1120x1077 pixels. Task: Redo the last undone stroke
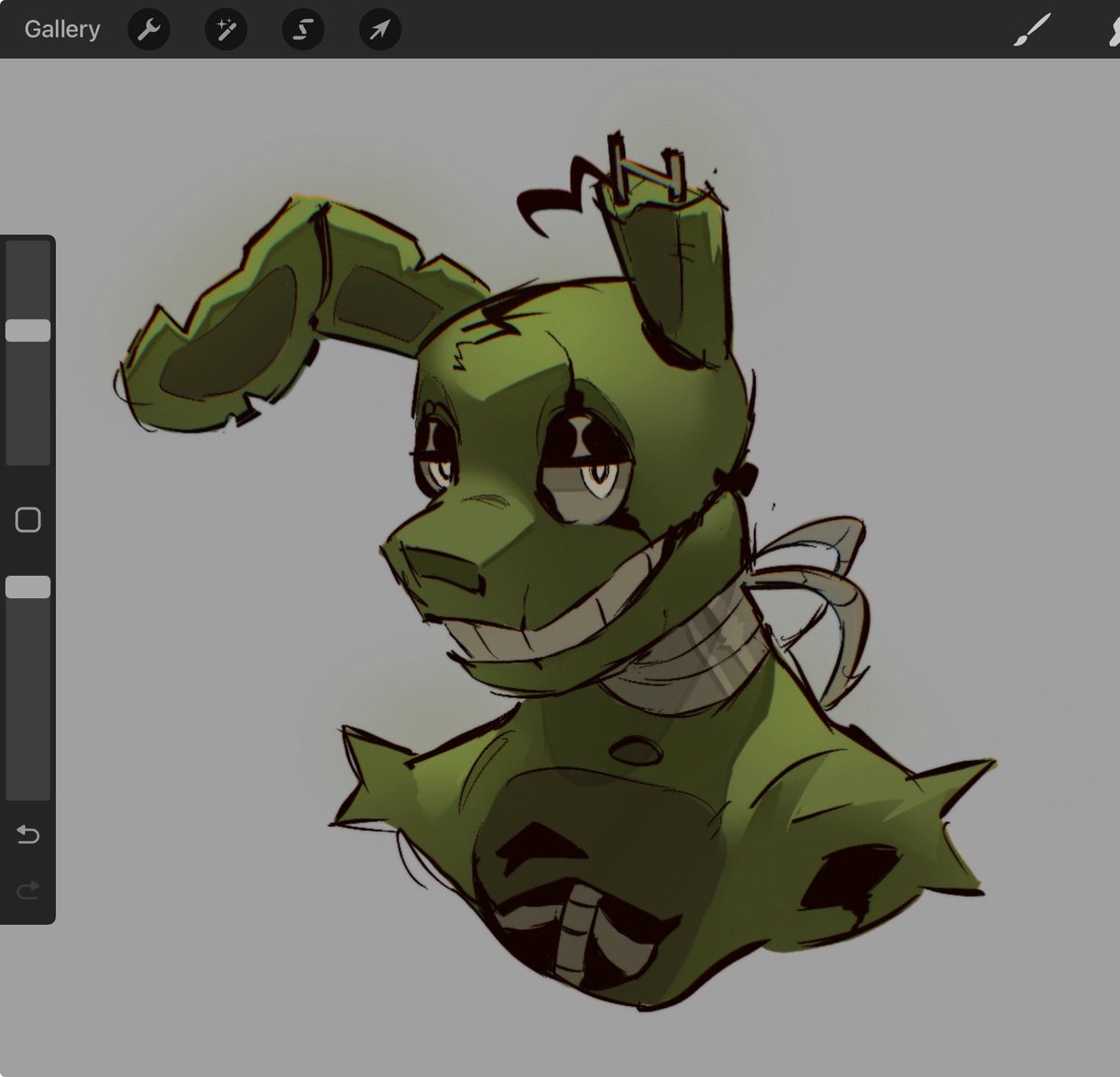pos(28,890)
